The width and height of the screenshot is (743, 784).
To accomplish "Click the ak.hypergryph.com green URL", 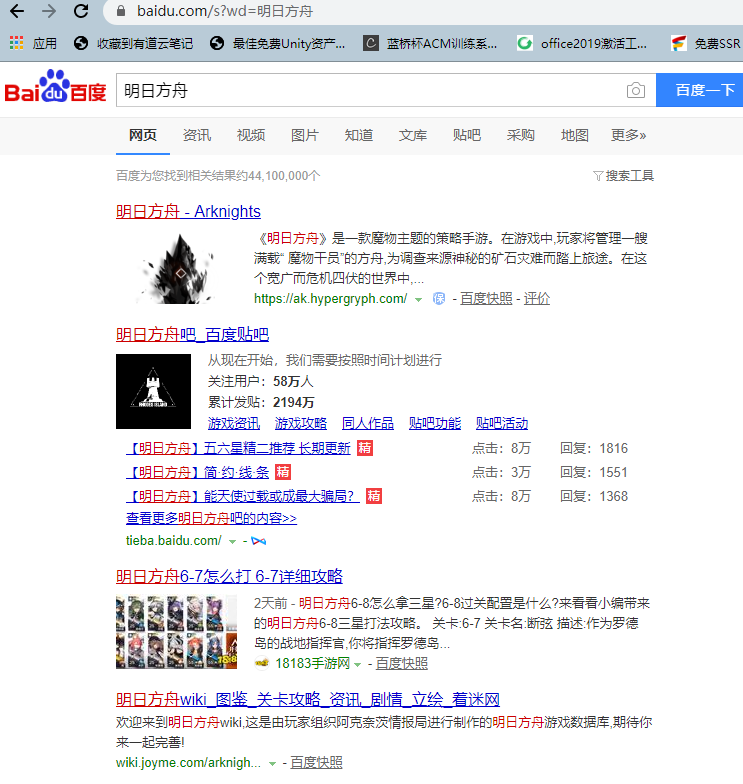I will click(330, 298).
